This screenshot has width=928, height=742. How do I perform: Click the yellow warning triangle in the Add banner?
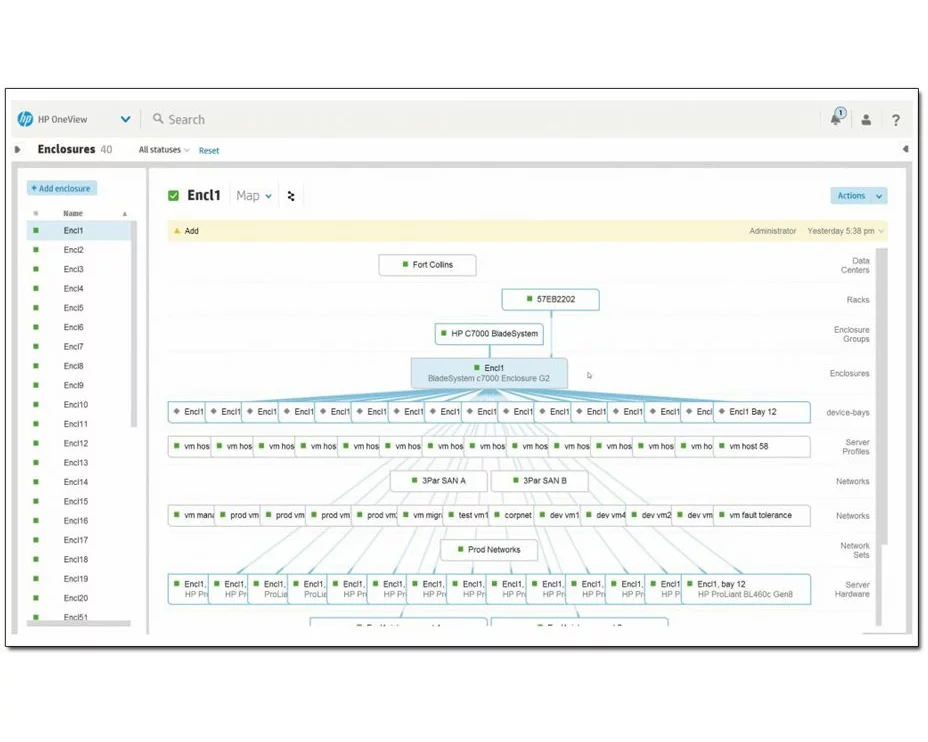pos(178,231)
